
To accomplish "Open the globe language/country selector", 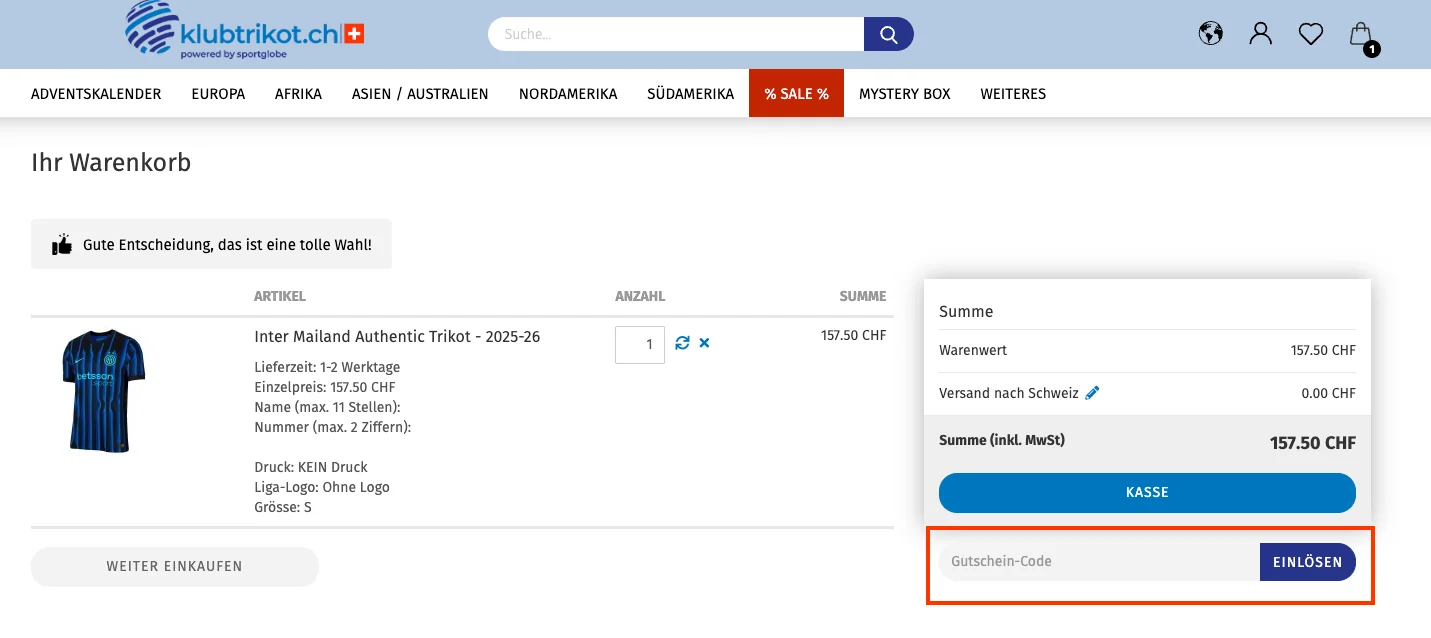I will point(1211,34).
